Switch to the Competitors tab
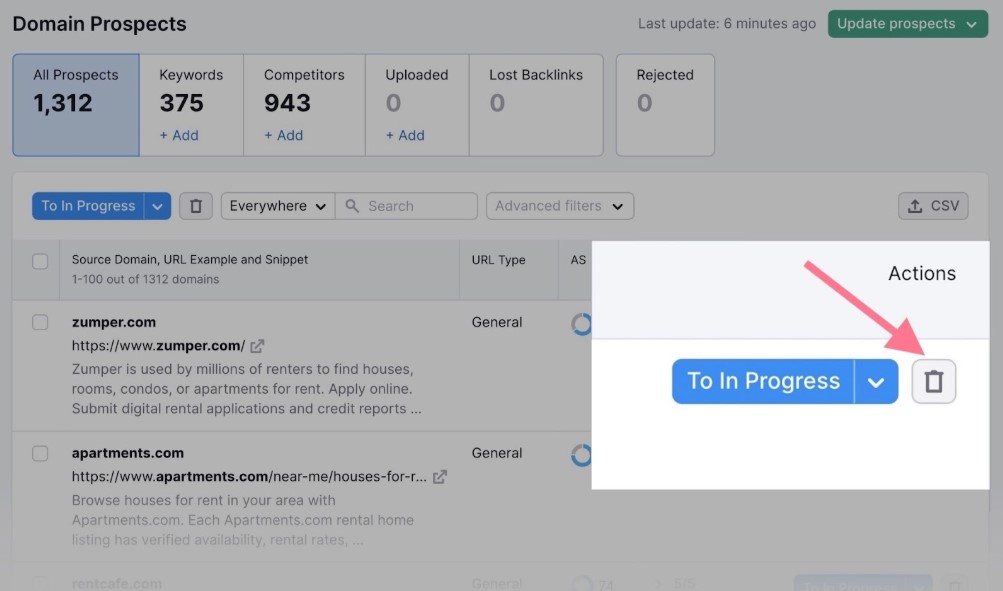The image size is (1003, 591). [304, 105]
